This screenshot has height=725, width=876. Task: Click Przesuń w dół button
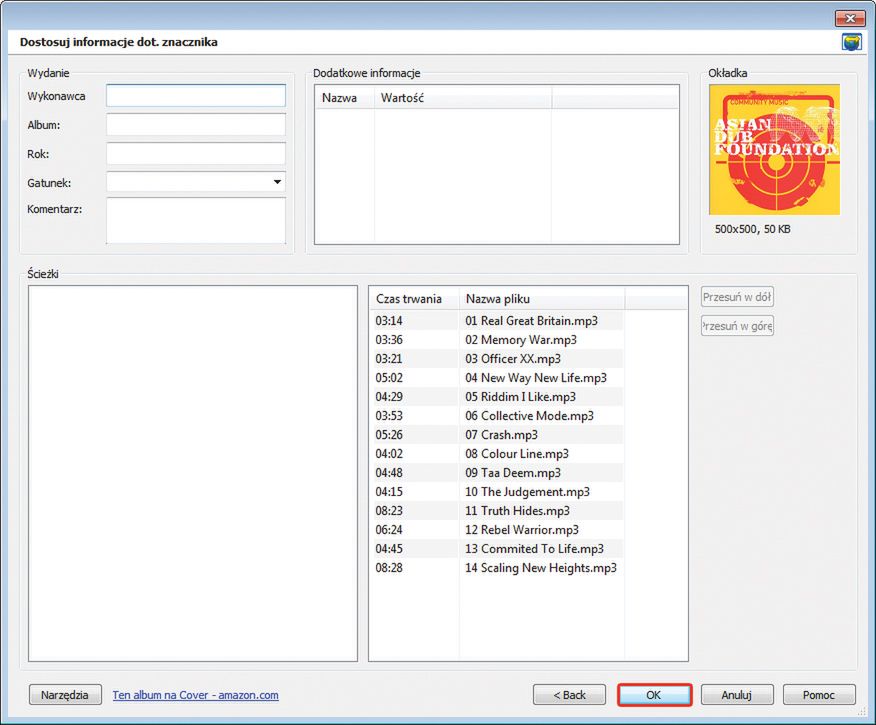point(737,297)
